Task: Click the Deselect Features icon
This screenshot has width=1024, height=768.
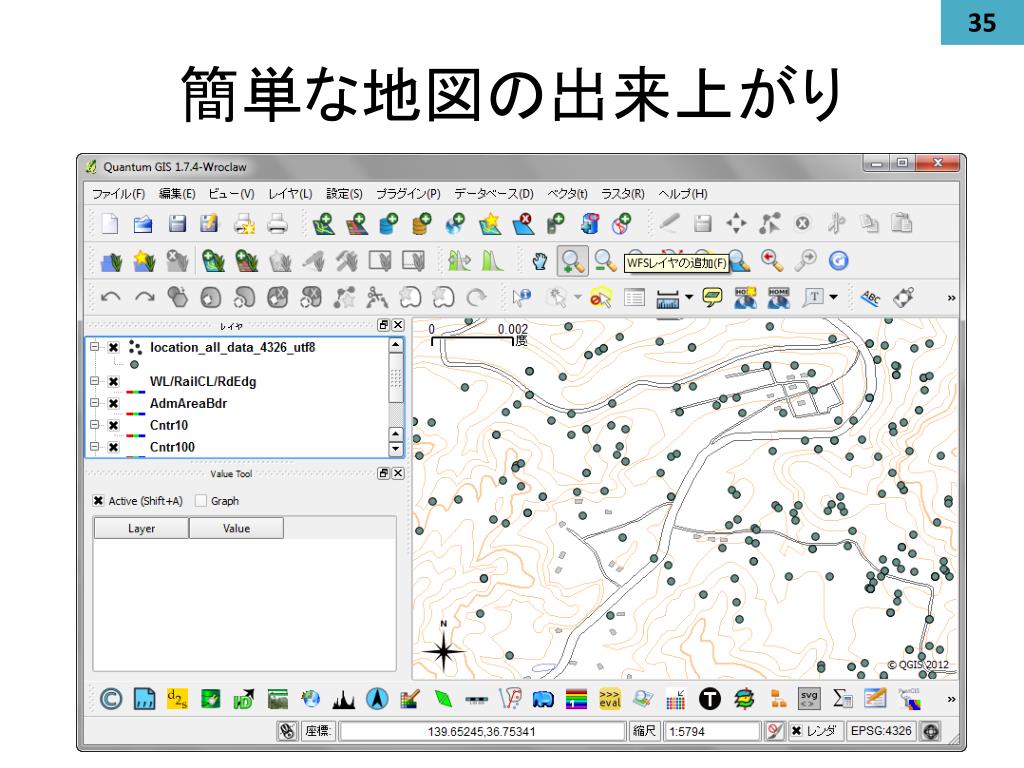Action: 601,298
